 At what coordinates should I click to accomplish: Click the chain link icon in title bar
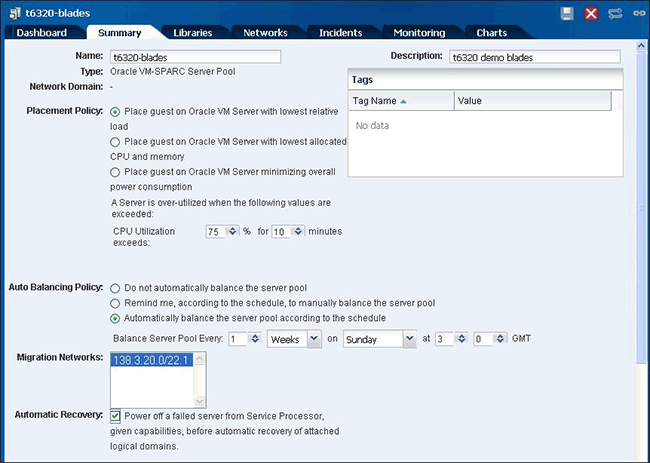click(639, 14)
